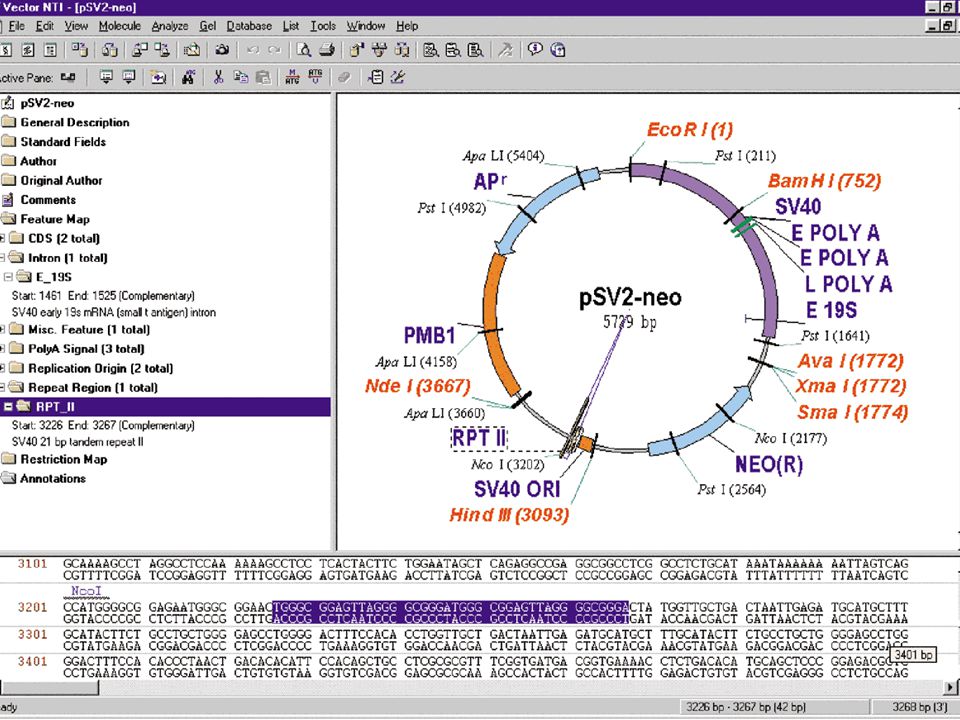The image size is (960, 720).
Task: Select the Feature Map folder
Action: 55,219
